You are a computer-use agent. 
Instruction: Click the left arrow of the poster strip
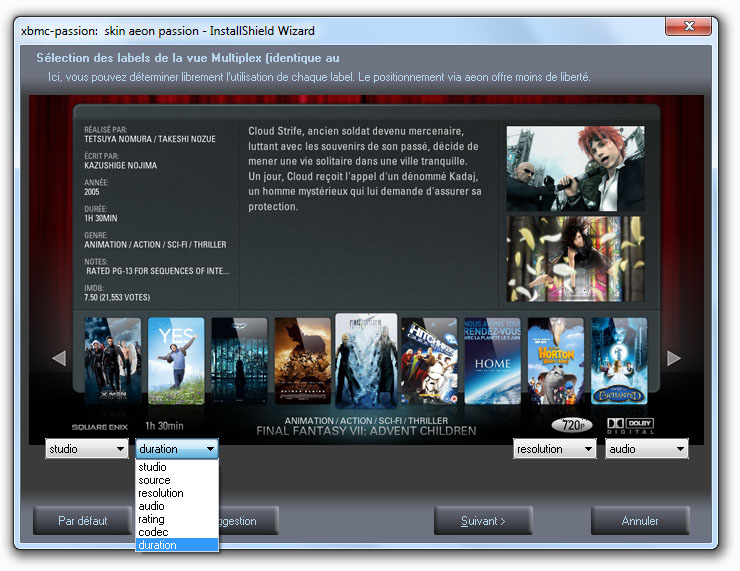59,358
